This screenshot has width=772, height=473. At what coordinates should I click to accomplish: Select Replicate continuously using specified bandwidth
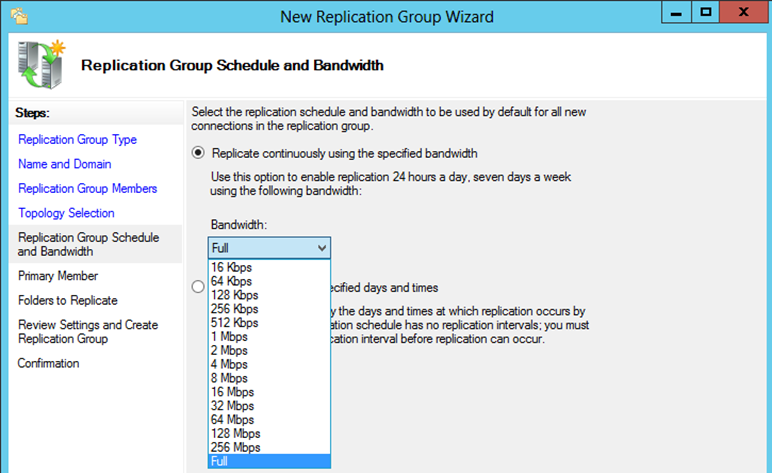coord(198,153)
